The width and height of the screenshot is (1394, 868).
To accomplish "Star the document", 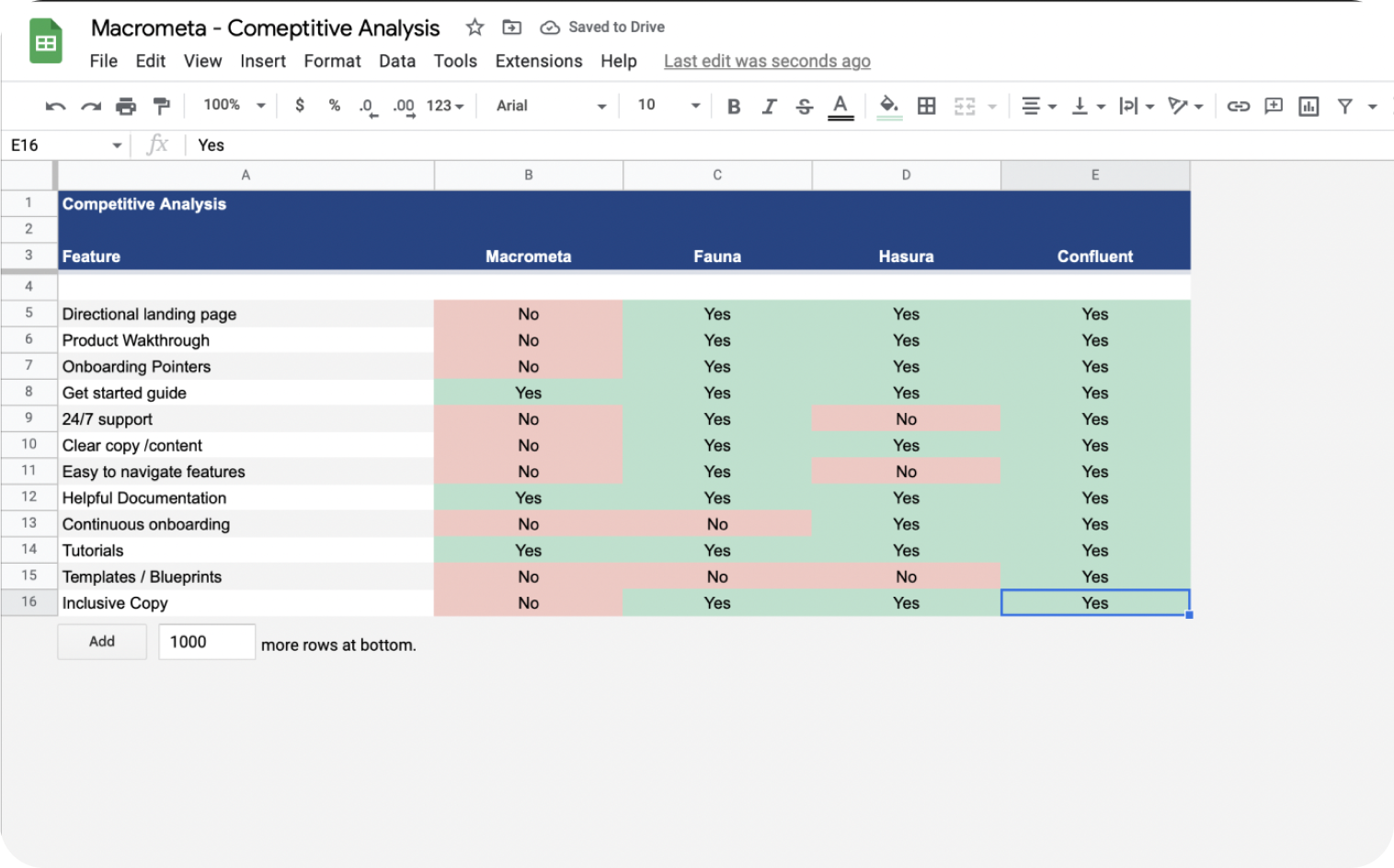I will click(474, 28).
